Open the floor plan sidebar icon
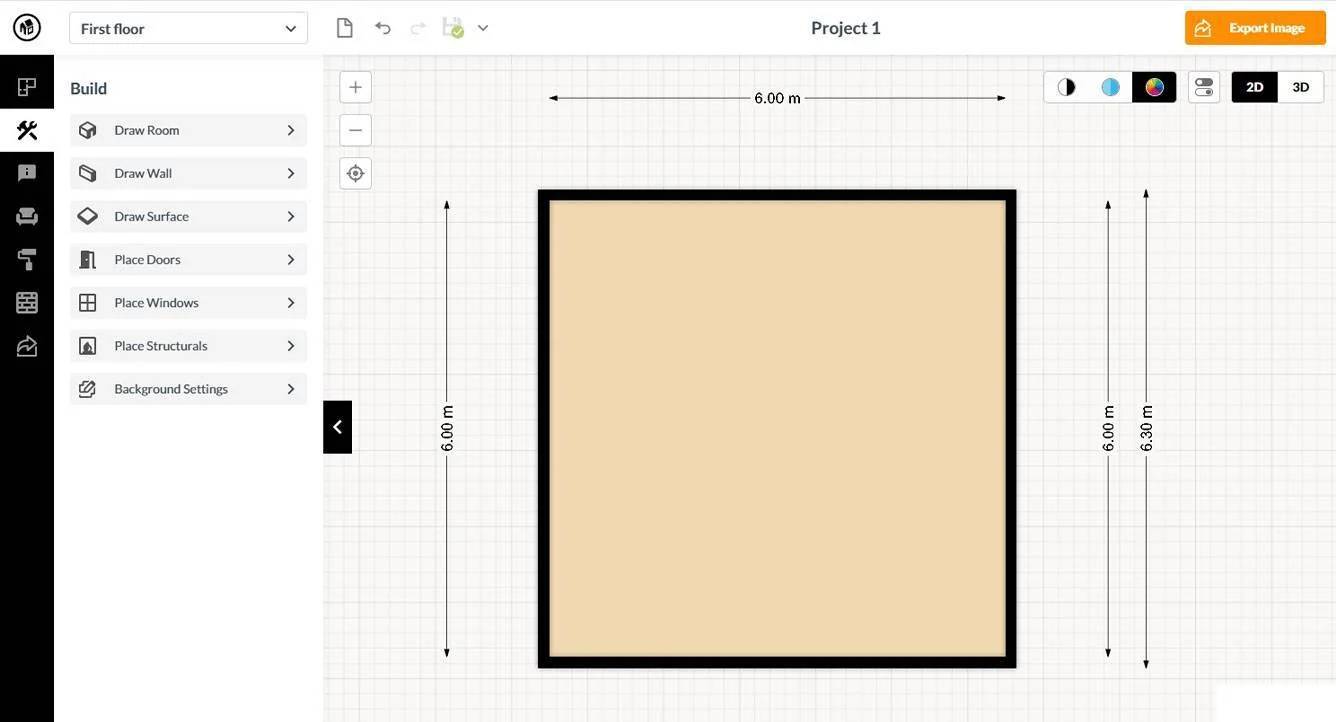Viewport: 1336px width, 722px height. coord(27,87)
